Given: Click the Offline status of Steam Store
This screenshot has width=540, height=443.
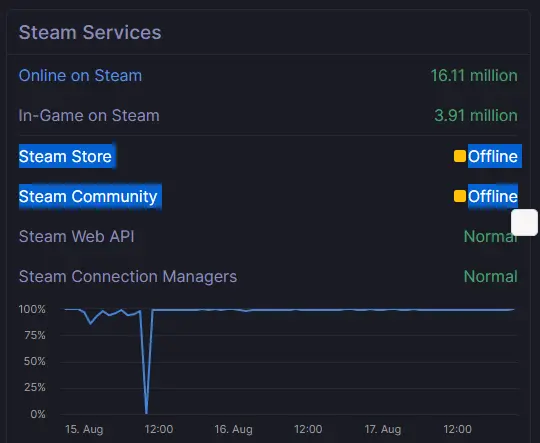Looking at the screenshot, I should pos(492,156).
